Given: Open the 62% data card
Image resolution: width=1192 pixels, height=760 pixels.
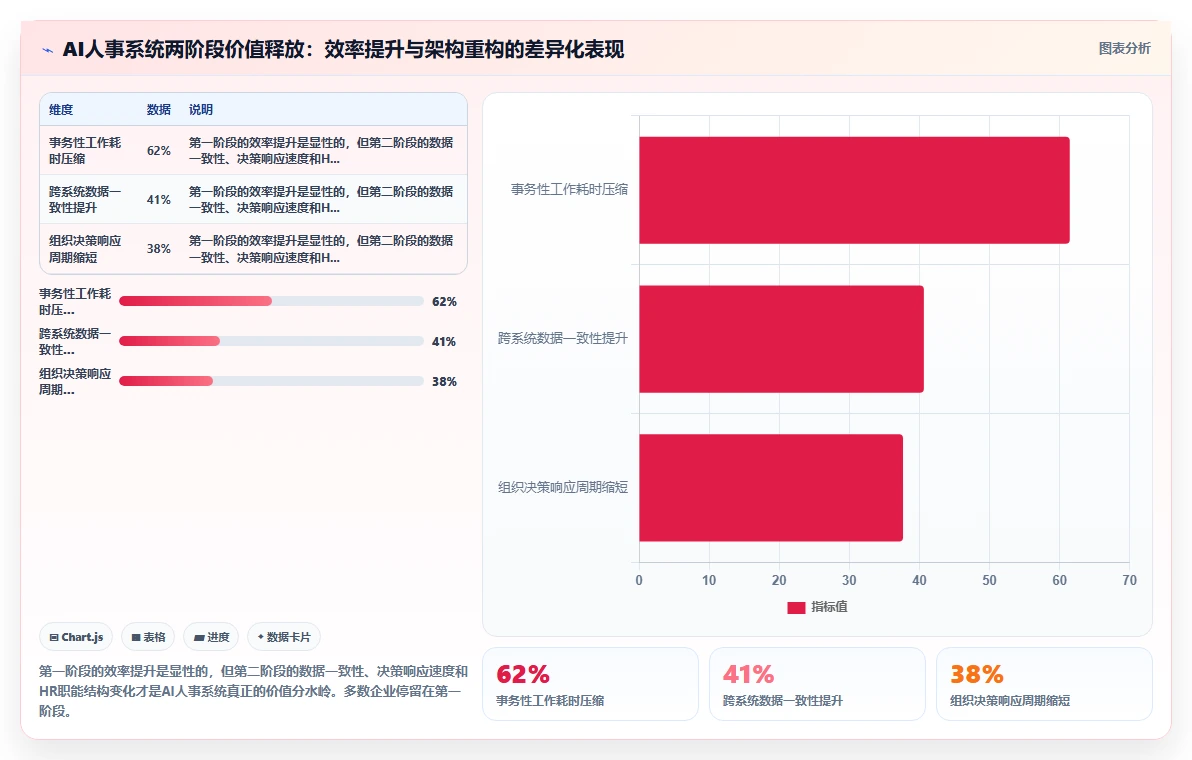Looking at the screenshot, I should pos(590,684).
